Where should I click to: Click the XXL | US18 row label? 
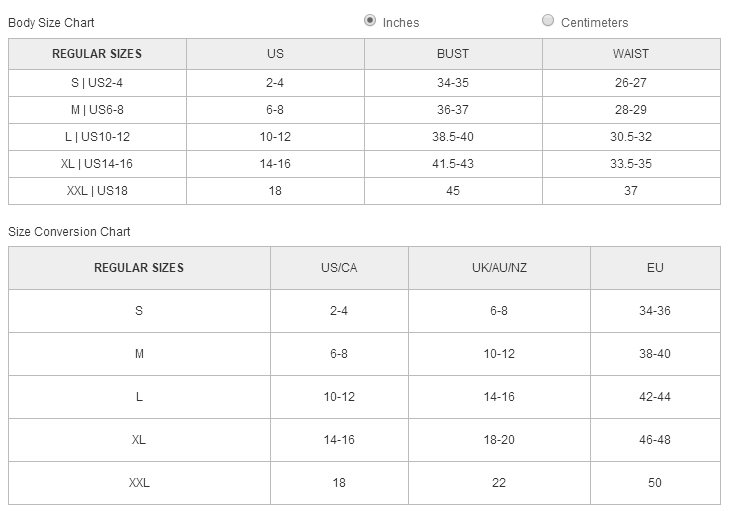pos(97,191)
